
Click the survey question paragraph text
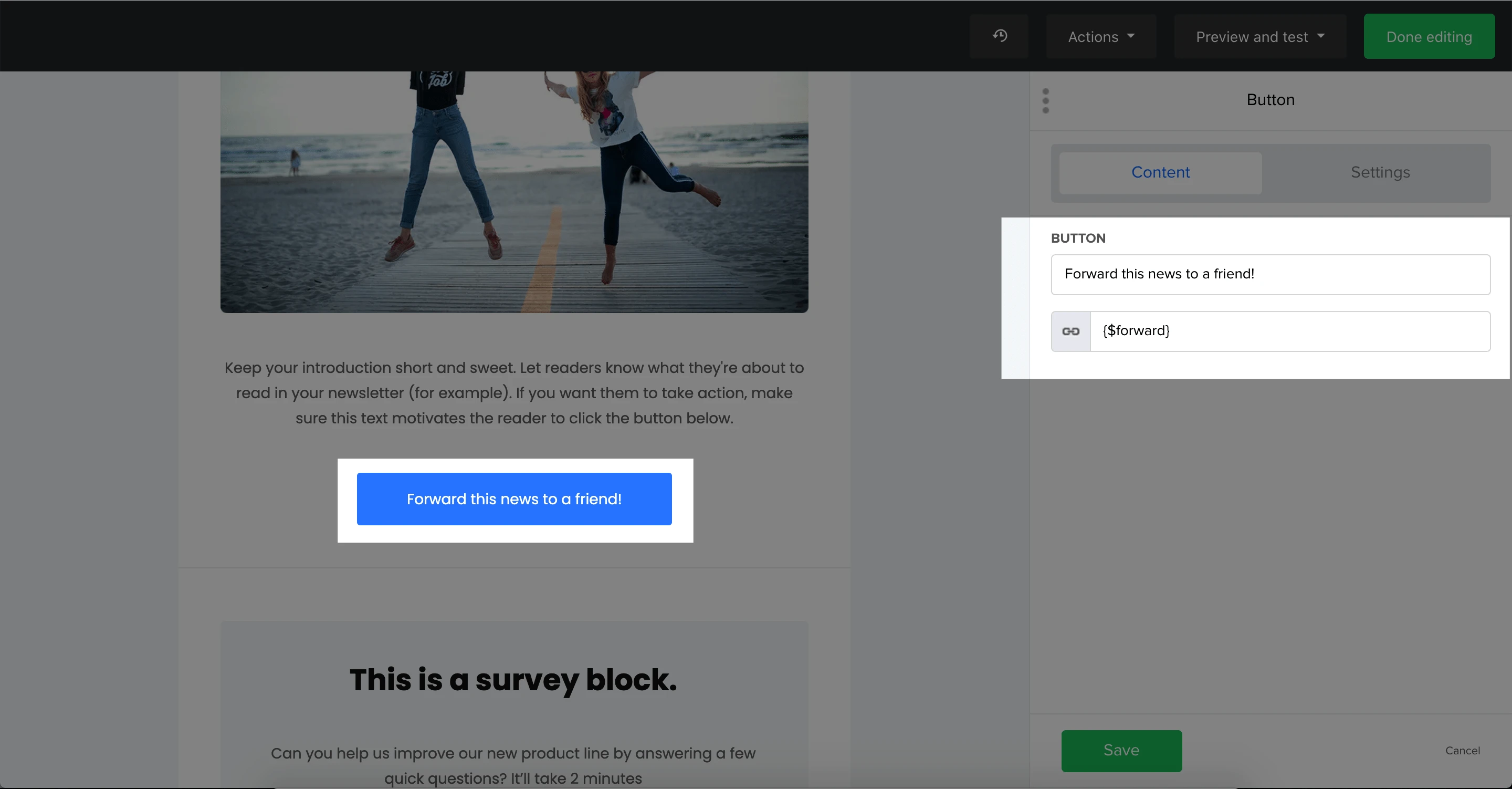point(513,765)
